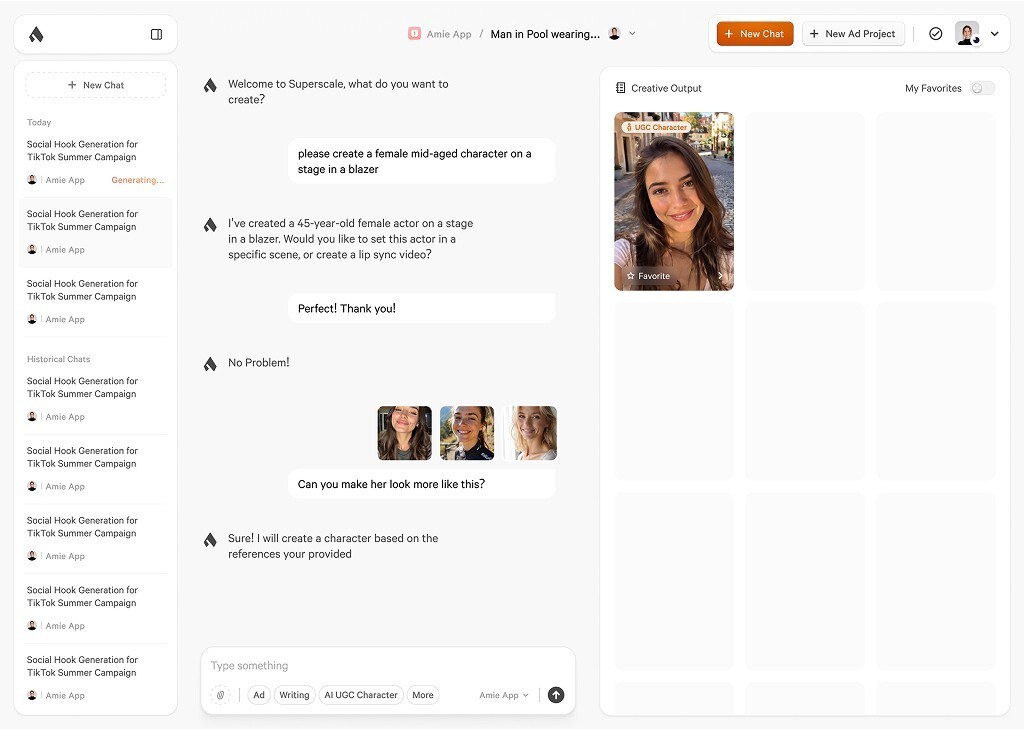This screenshot has height=730, width=1024.
Task: Open the More chip
Action: tap(423, 695)
